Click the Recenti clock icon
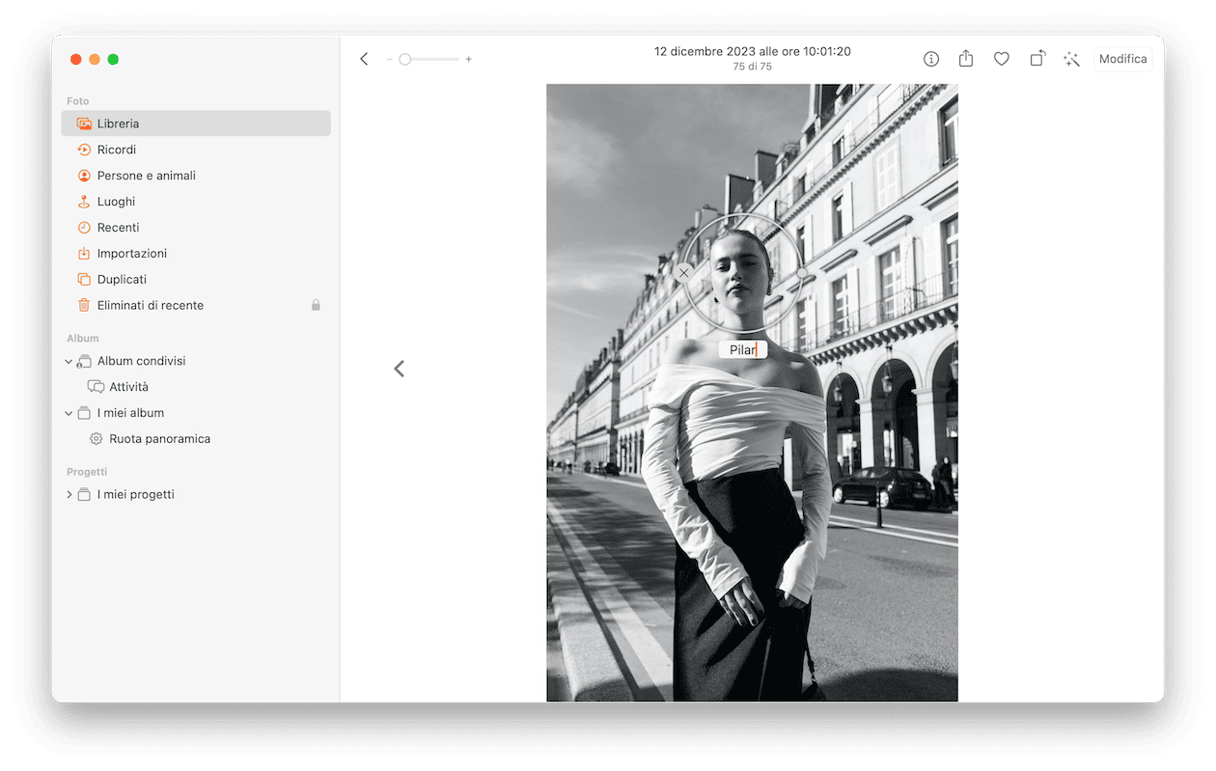The height and width of the screenshot is (771, 1216). 84,227
